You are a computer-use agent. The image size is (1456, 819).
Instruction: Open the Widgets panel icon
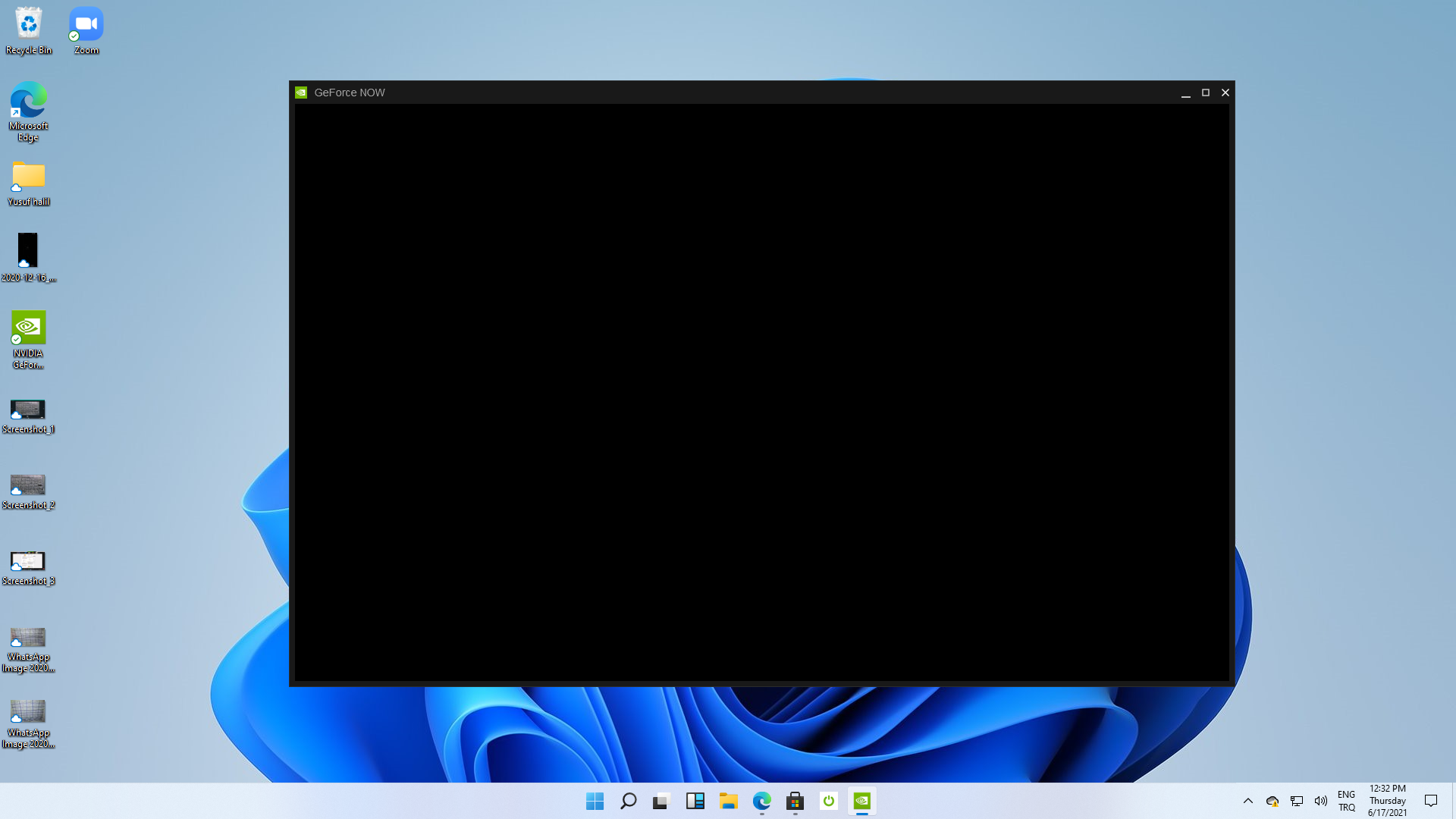695,801
